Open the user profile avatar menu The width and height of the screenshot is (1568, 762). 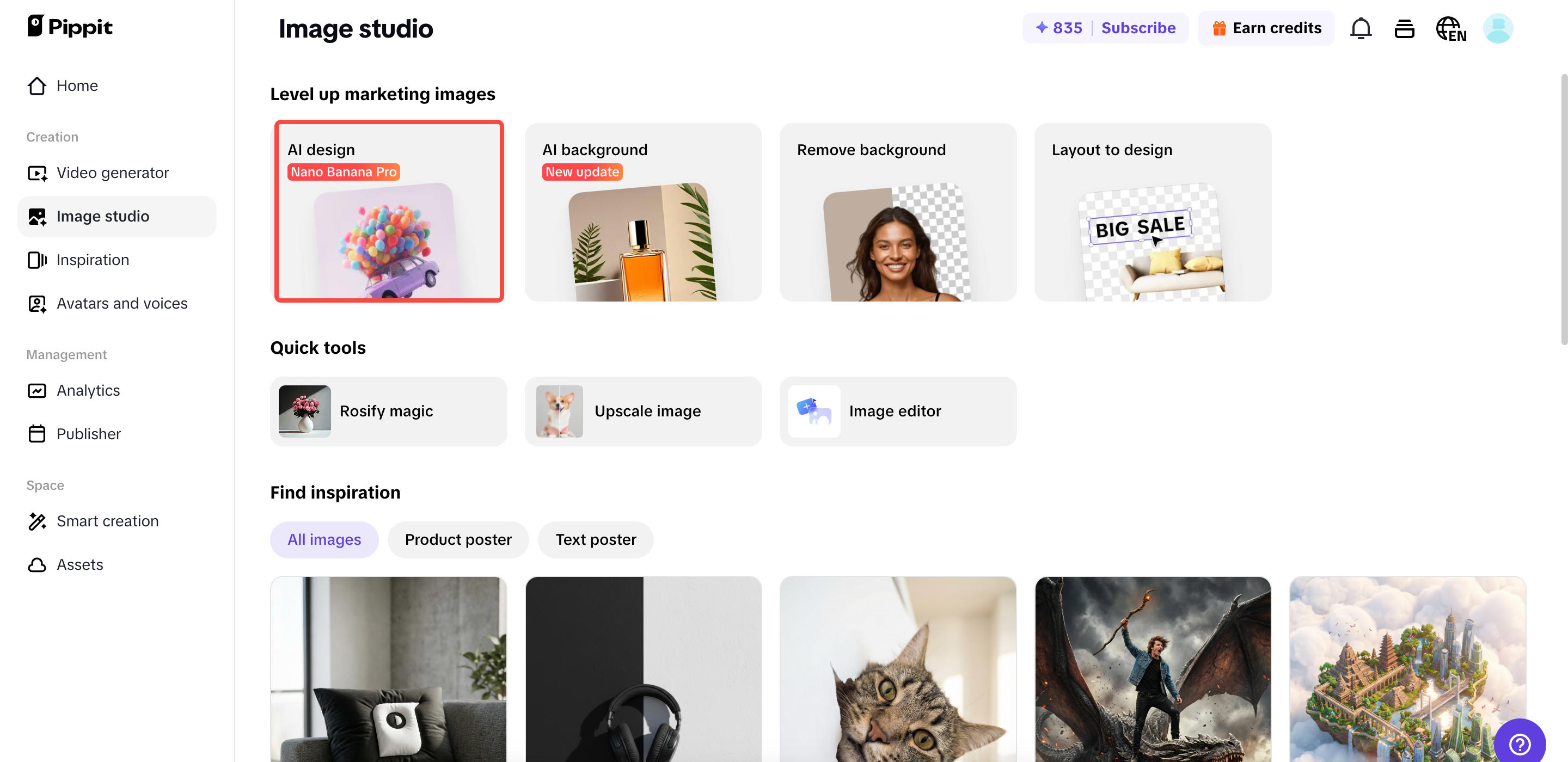click(1499, 28)
